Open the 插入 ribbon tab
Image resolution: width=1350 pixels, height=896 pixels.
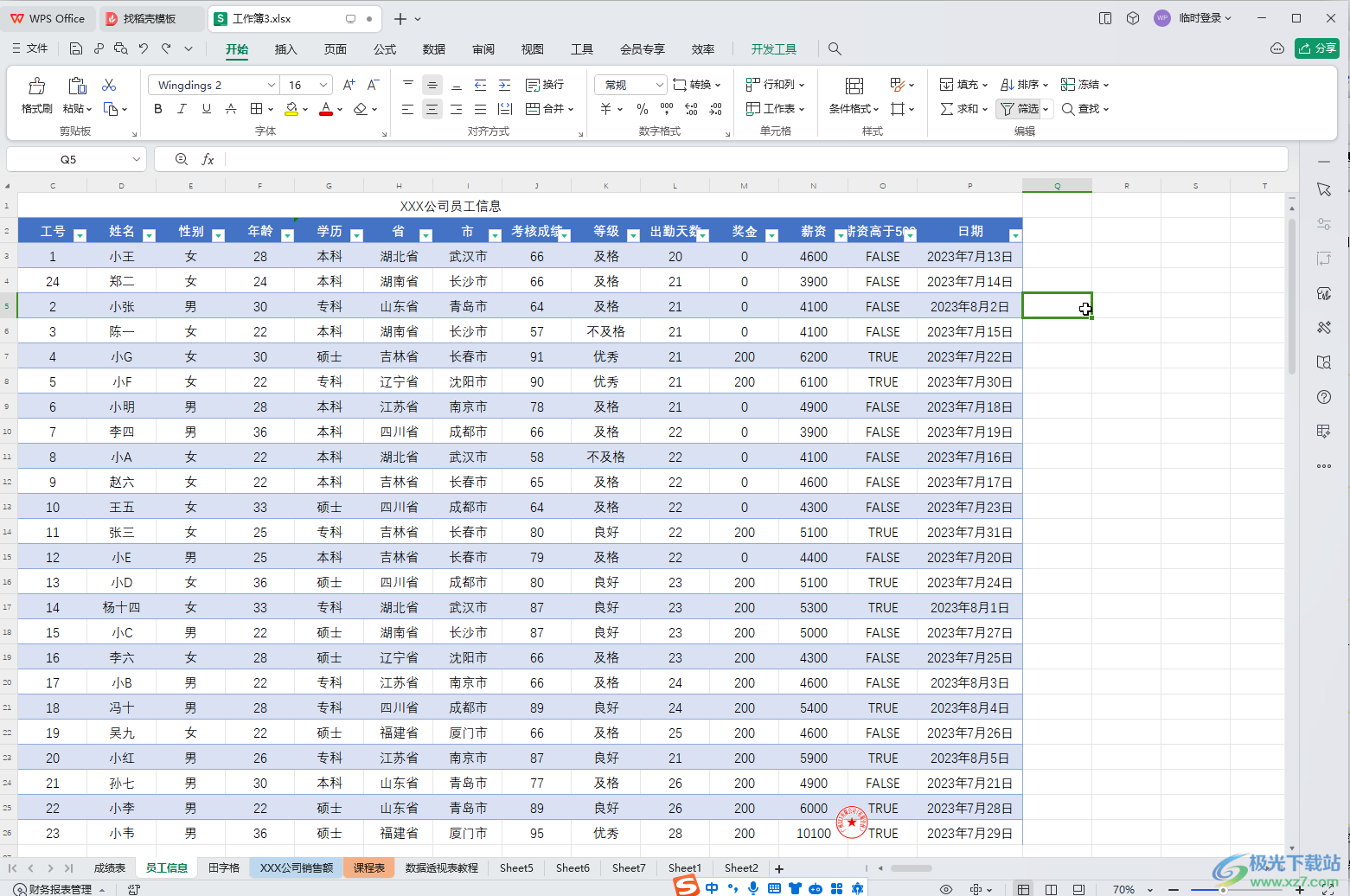pos(286,49)
